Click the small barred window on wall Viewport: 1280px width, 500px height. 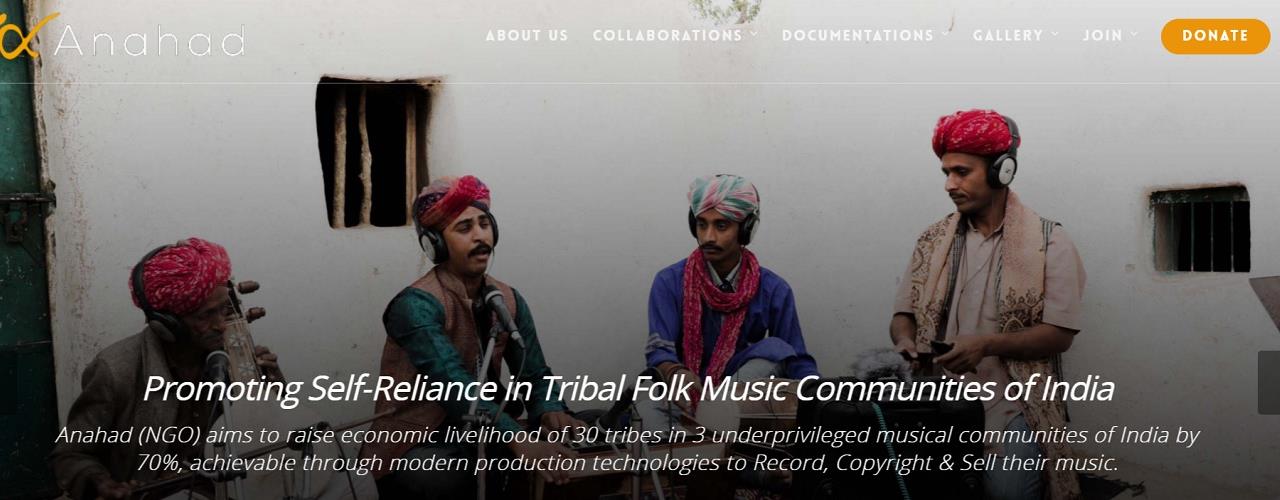[1200, 229]
